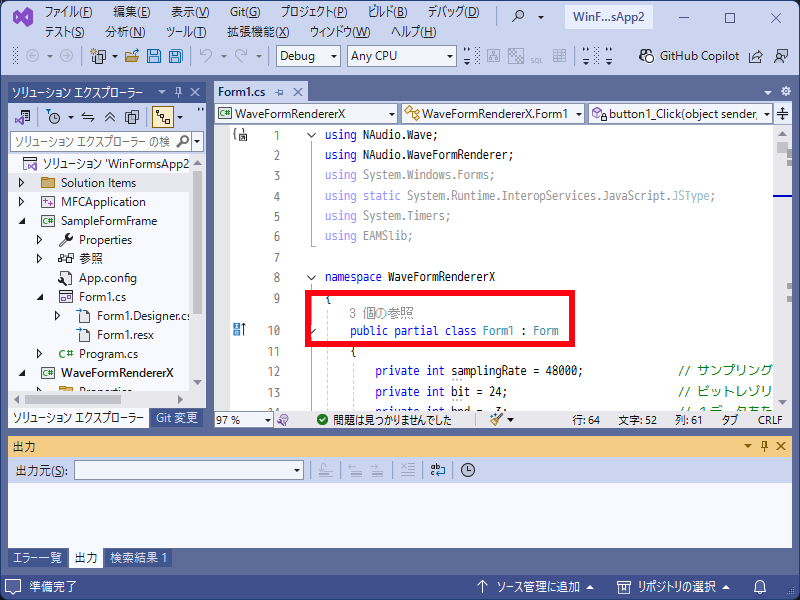800x600 pixels.
Task: Toggle auto-hide pin on Solution Explorer
Action: click(x=178, y=92)
